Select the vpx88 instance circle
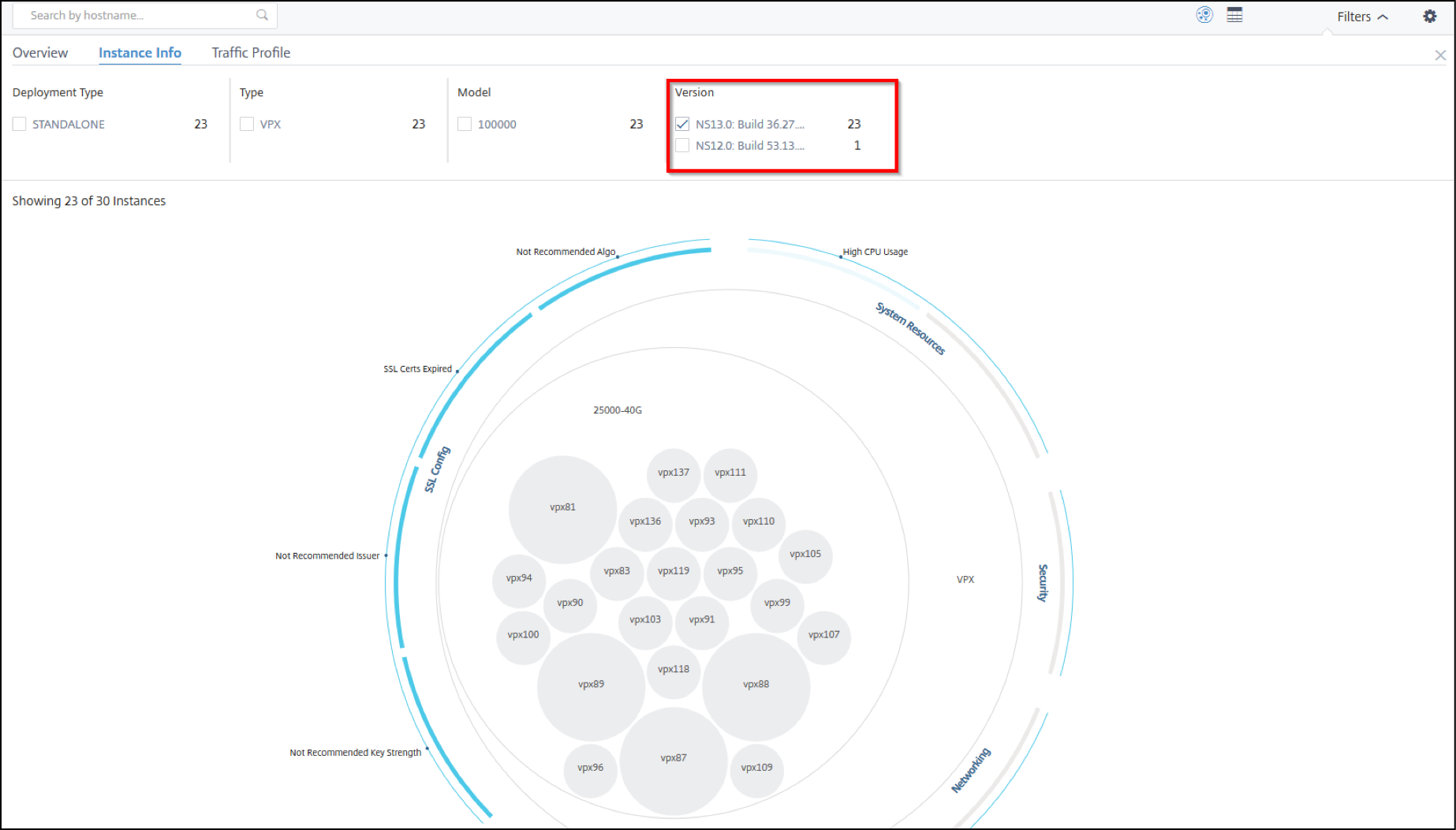This screenshot has width=1456, height=830. click(x=756, y=686)
